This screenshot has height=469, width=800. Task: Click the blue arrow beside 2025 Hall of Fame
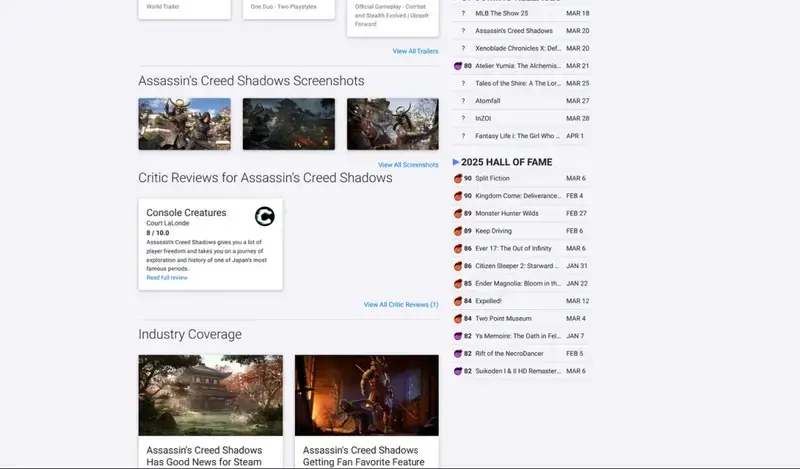pyautogui.click(x=456, y=161)
